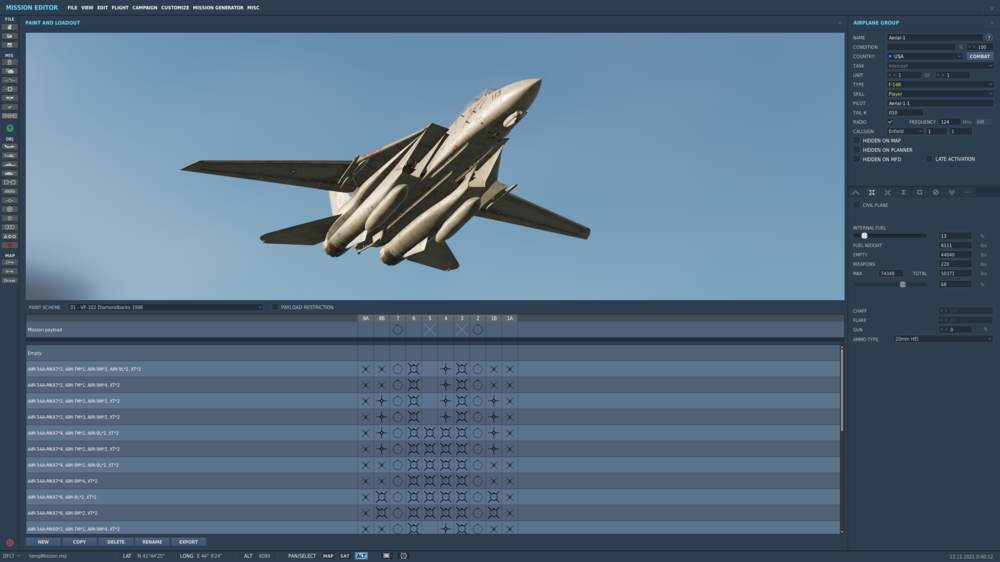The height and width of the screenshot is (562, 1000).
Task: Click the EXPORT loadout button
Action: [x=188, y=542]
